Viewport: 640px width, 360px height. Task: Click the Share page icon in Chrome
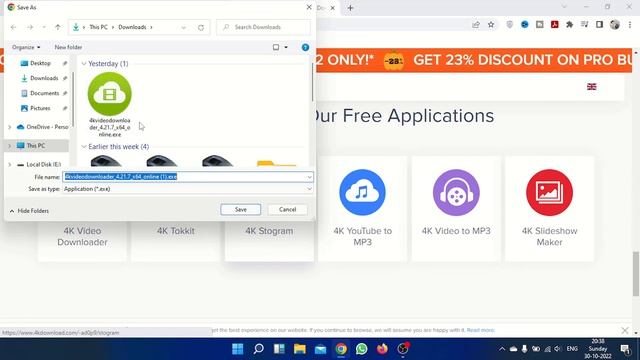[476, 25]
